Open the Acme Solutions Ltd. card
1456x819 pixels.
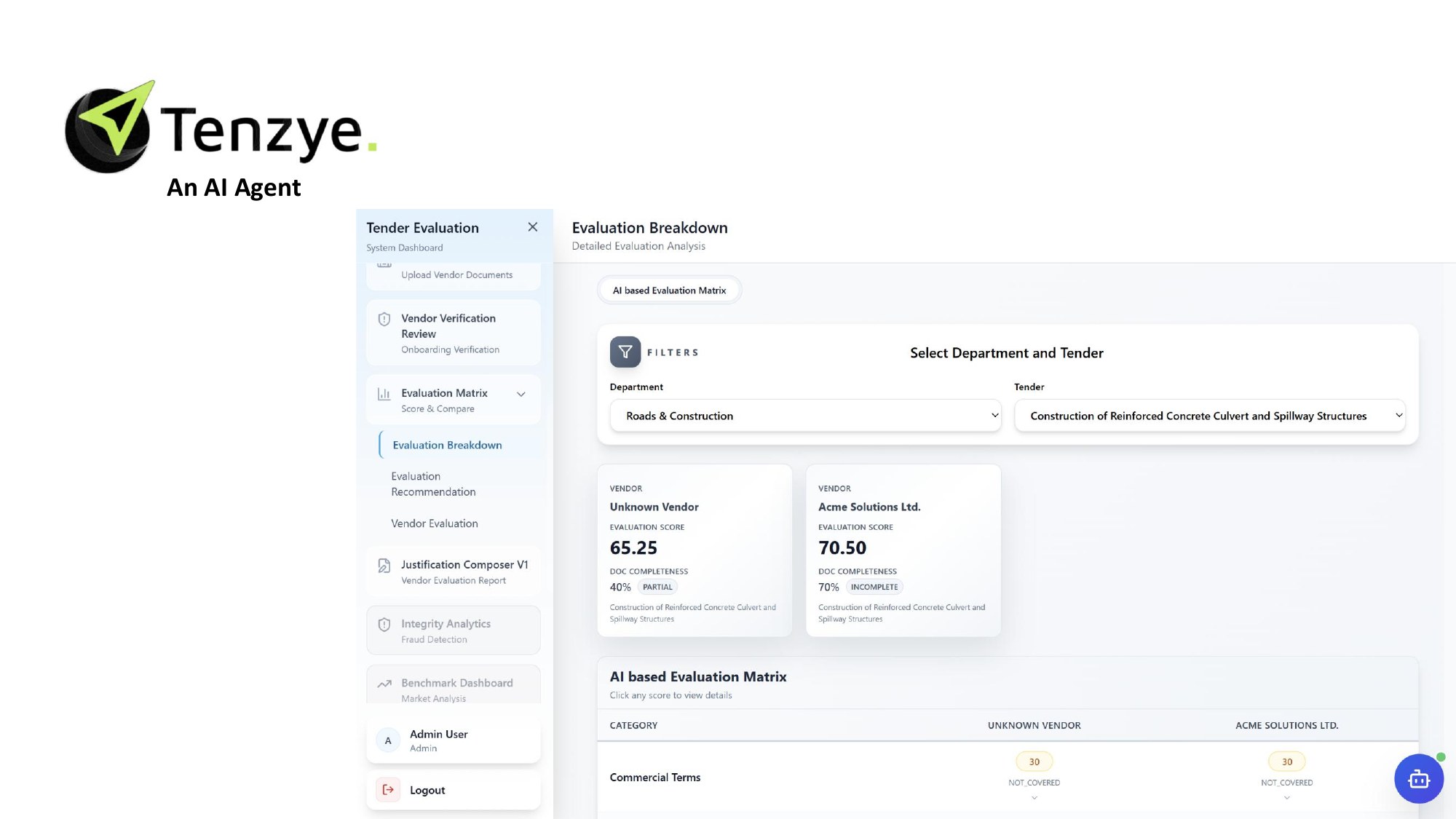903,550
